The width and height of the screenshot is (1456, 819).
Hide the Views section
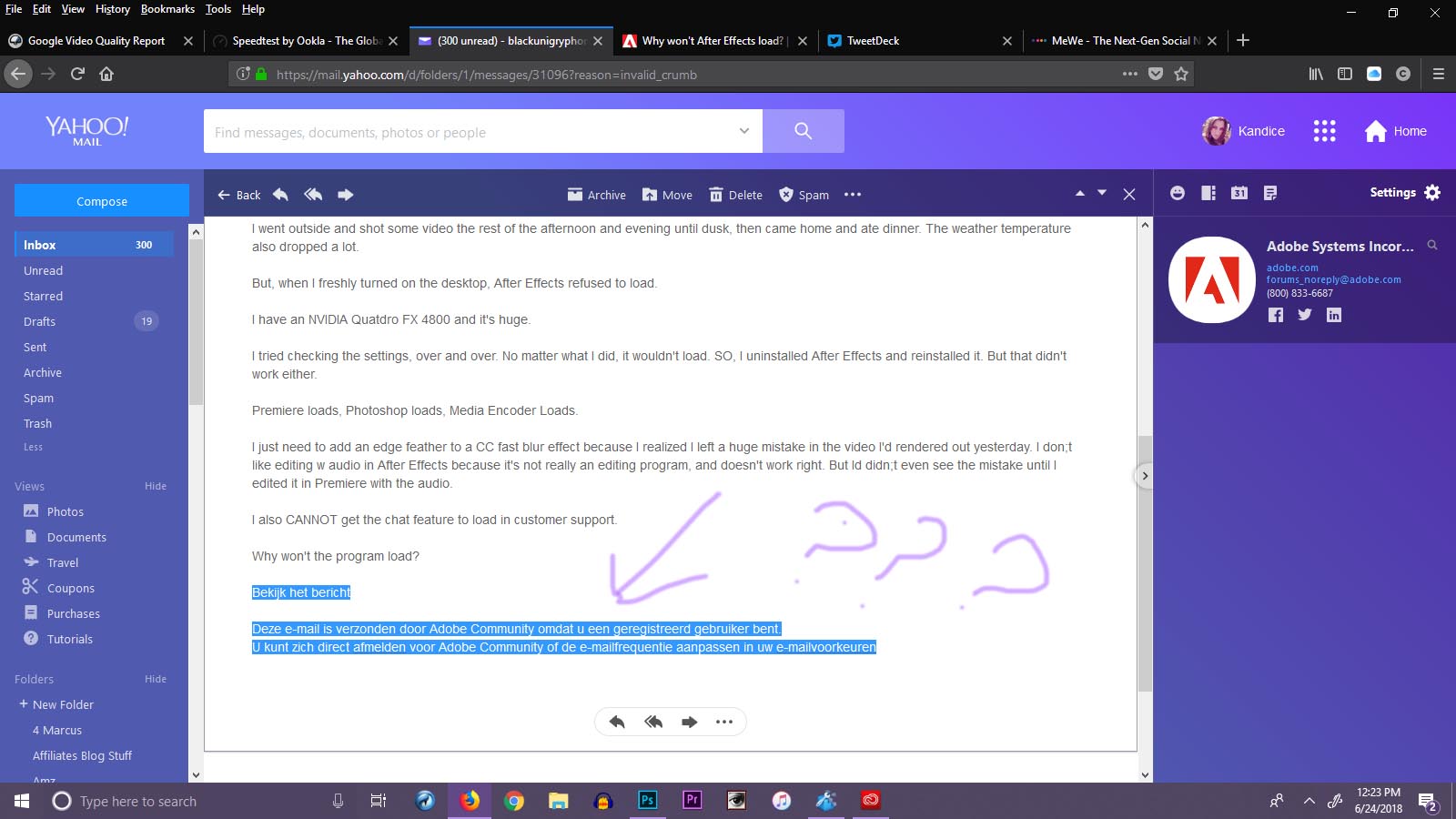click(x=156, y=486)
